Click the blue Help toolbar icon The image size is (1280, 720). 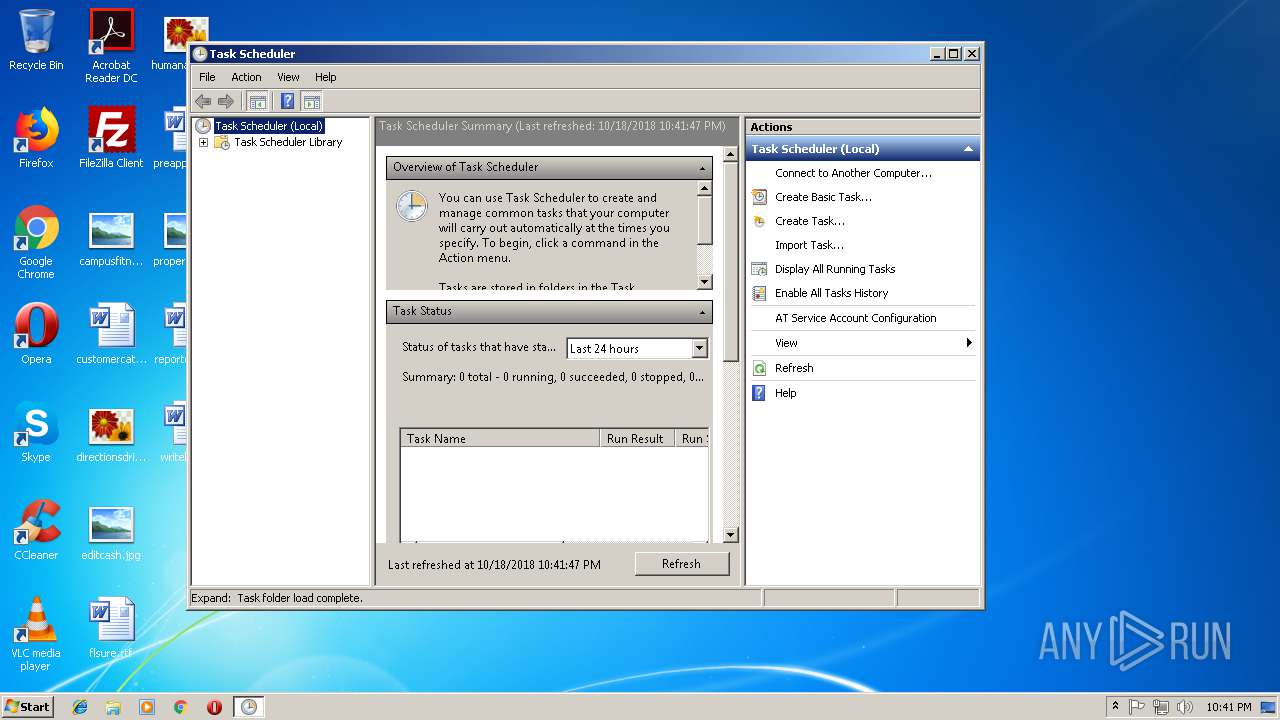coord(287,101)
